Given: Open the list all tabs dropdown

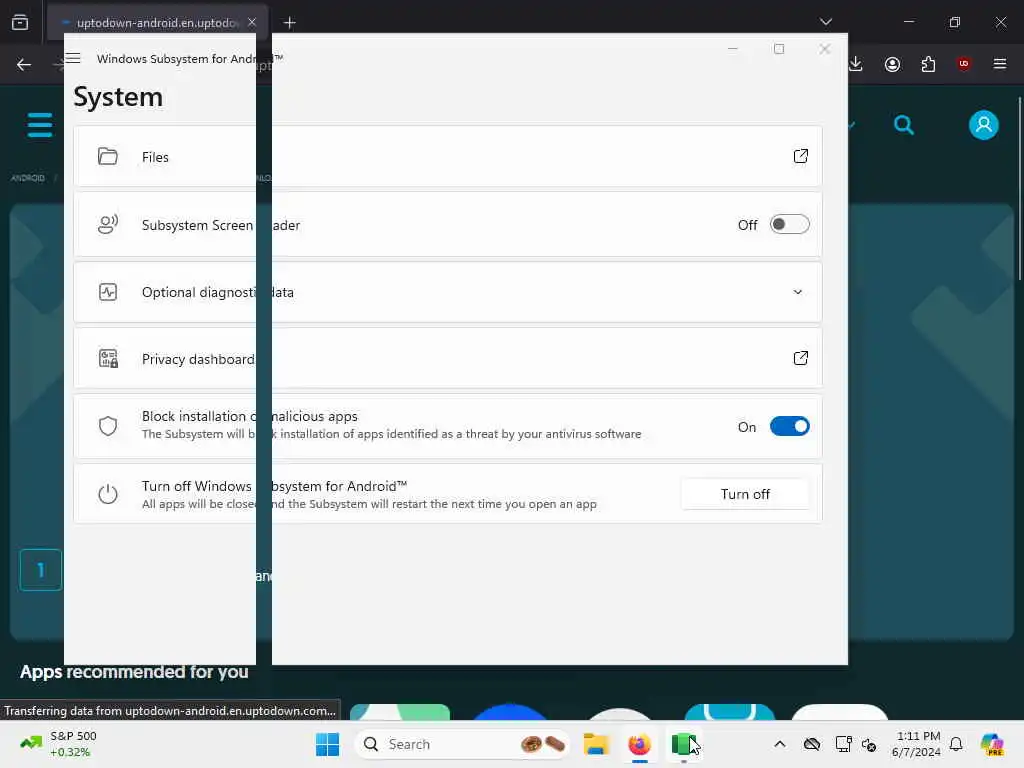Looking at the screenshot, I should click(825, 22).
